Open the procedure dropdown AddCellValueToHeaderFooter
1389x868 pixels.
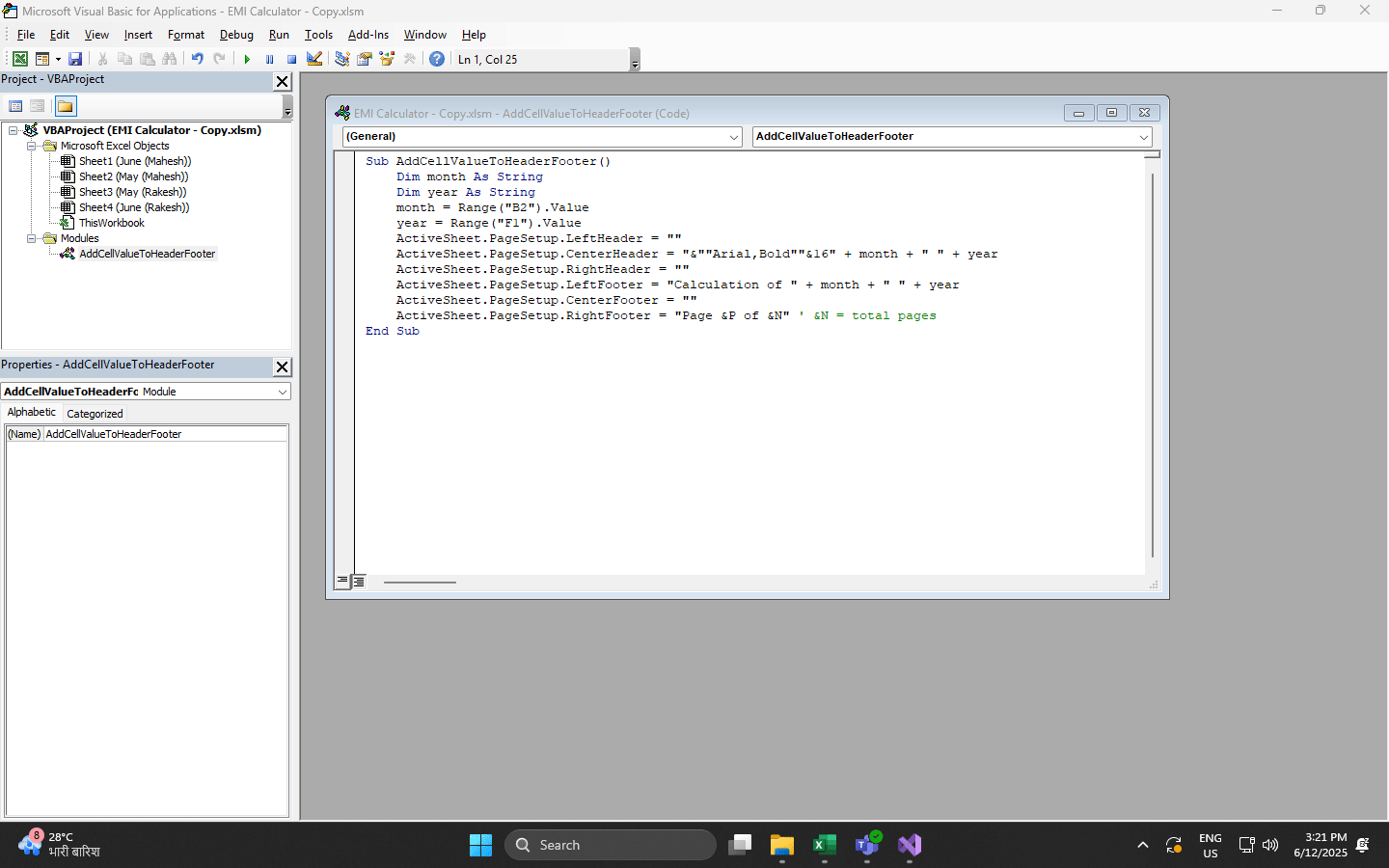(952, 137)
